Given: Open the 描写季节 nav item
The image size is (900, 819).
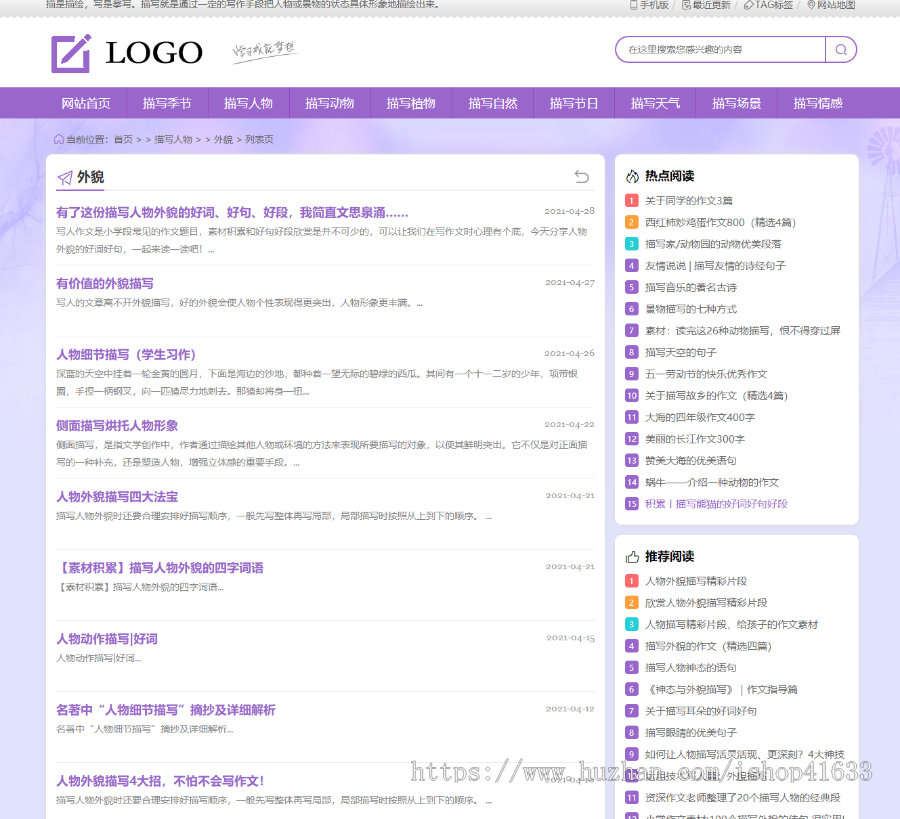Looking at the screenshot, I should pyautogui.click(x=167, y=103).
